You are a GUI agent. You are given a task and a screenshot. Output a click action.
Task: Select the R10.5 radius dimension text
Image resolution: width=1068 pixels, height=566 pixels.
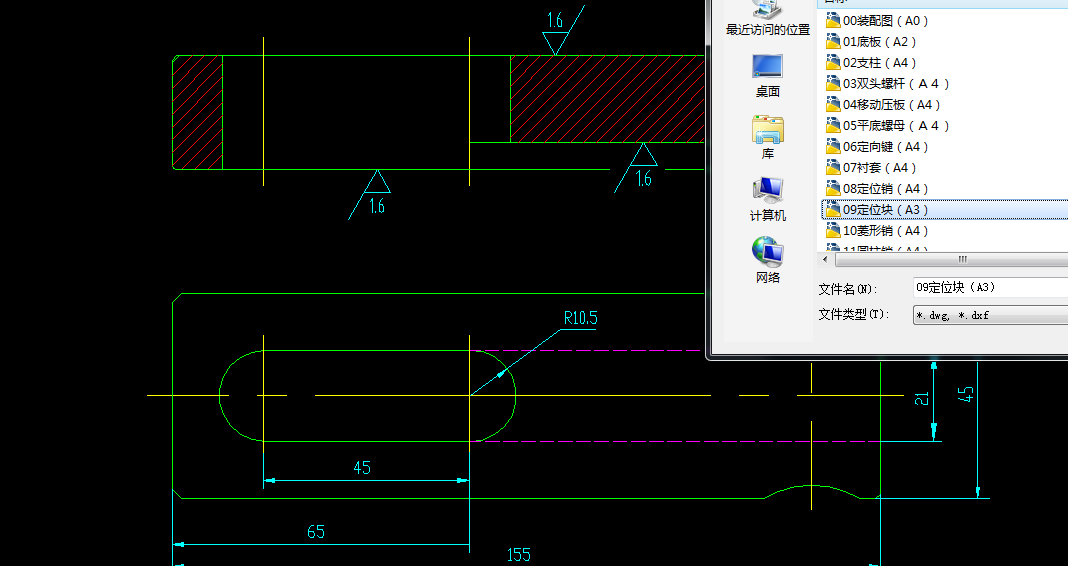(x=580, y=318)
